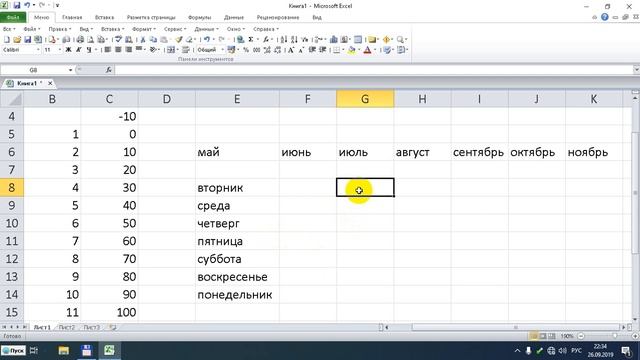Image resolution: width=640 pixels, height=360 pixels.
Task: Select row header 8
Action: 12,187
